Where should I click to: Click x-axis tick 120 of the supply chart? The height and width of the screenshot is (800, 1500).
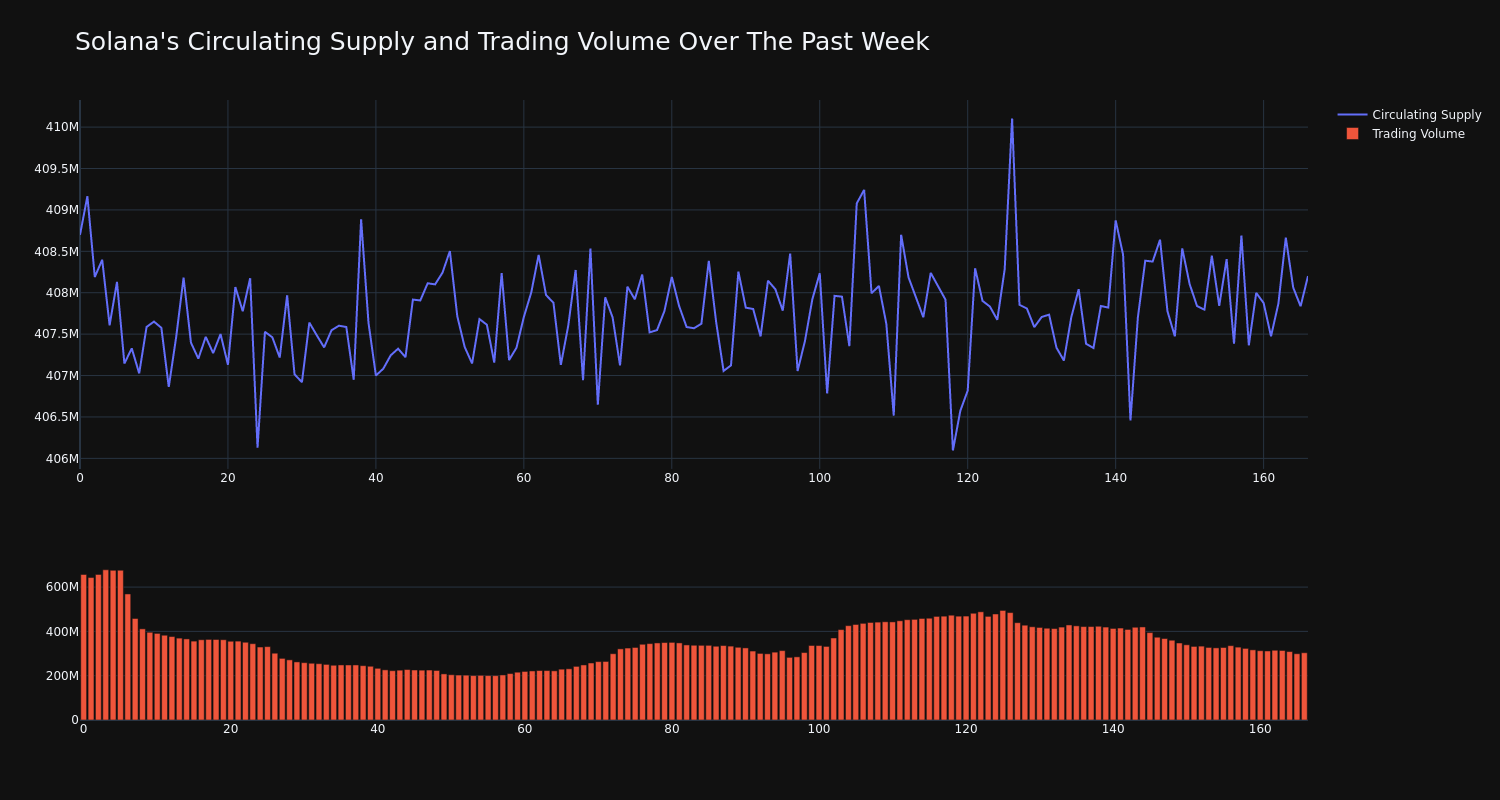[968, 478]
